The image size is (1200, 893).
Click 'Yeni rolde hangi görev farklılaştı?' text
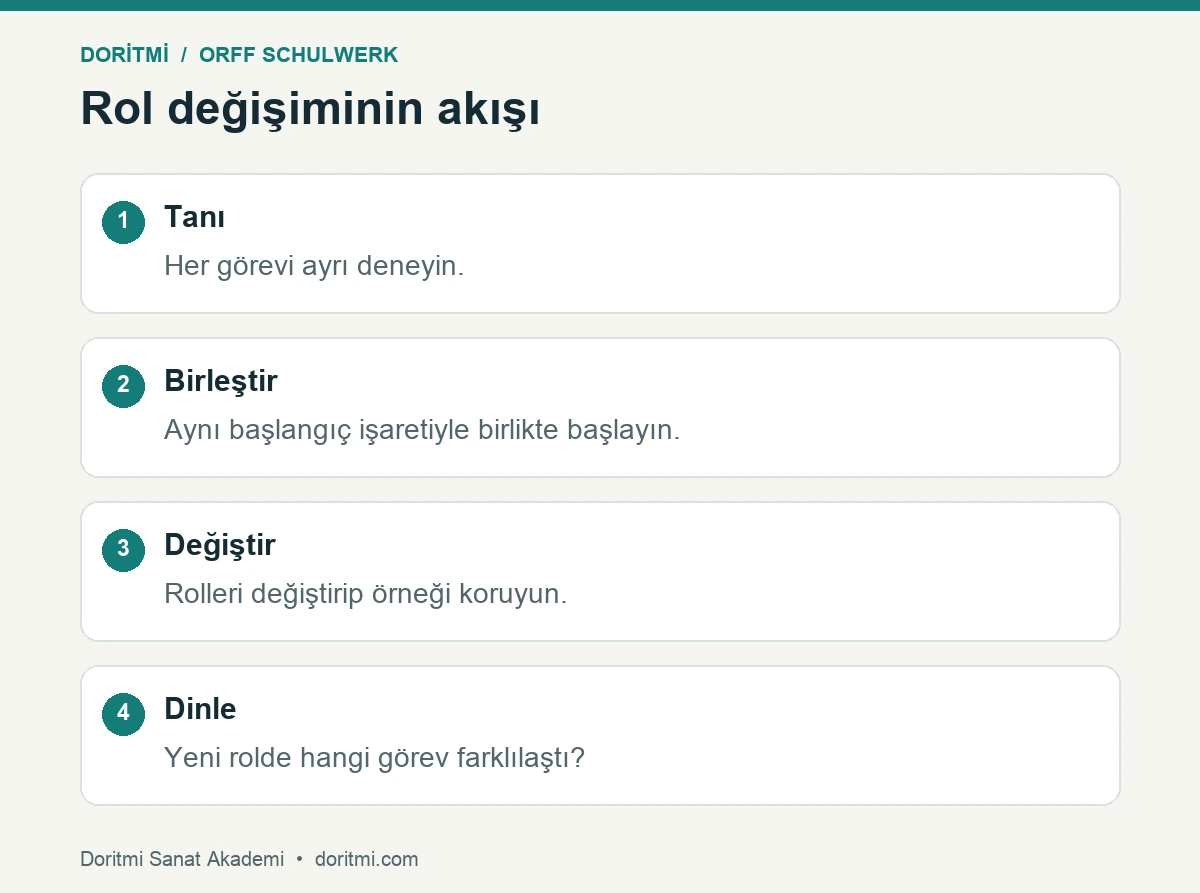click(x=374, y=759)
